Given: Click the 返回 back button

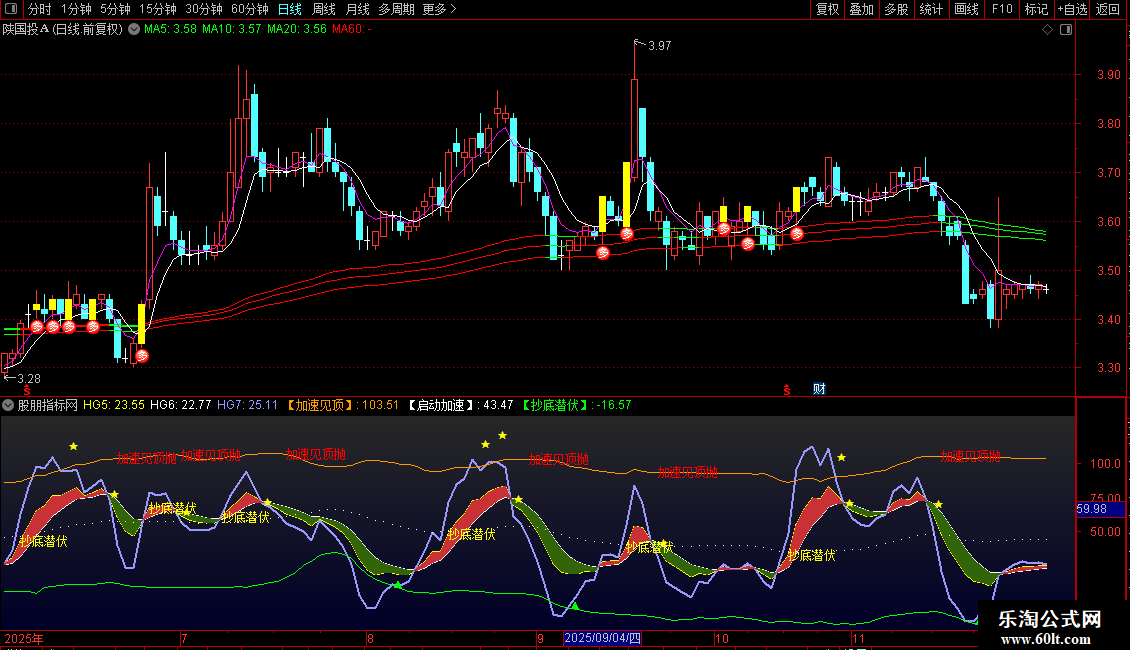Looking at the screenshot, I should (1108, 9).
